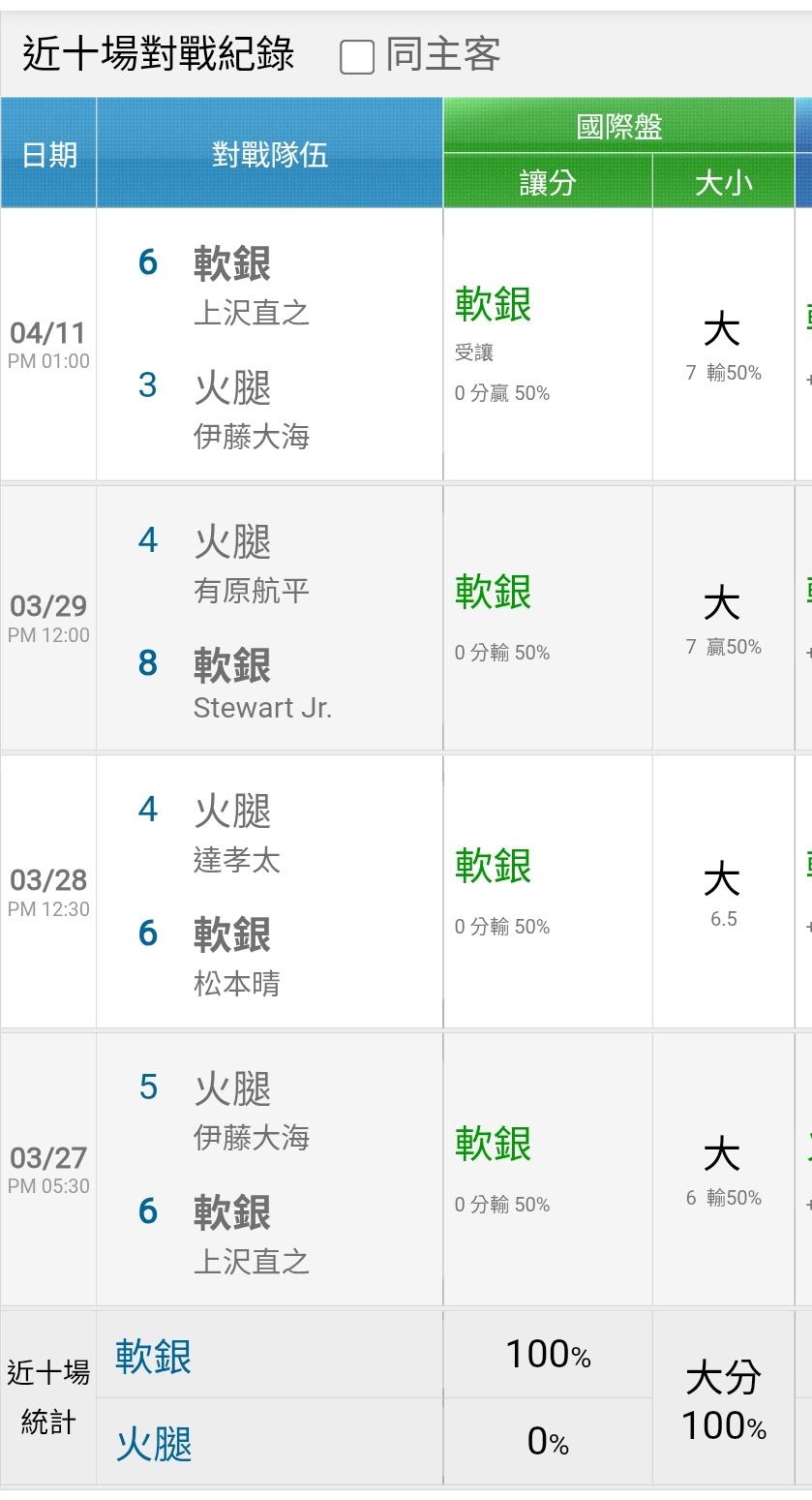Click the 大小 sub-column header
812x1500 pixels.
click(723, 182)
